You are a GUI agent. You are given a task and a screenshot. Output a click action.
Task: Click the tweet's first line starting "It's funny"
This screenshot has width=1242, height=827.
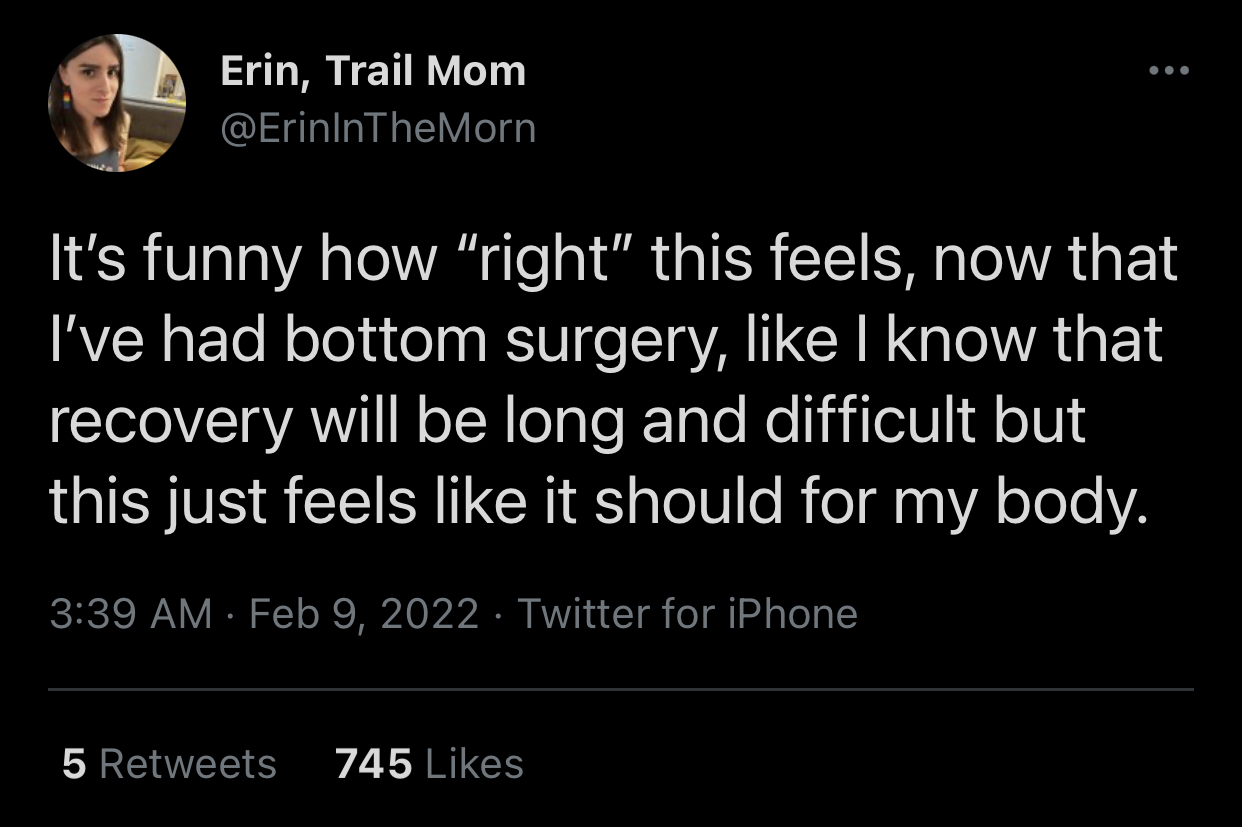coord(612,261)
